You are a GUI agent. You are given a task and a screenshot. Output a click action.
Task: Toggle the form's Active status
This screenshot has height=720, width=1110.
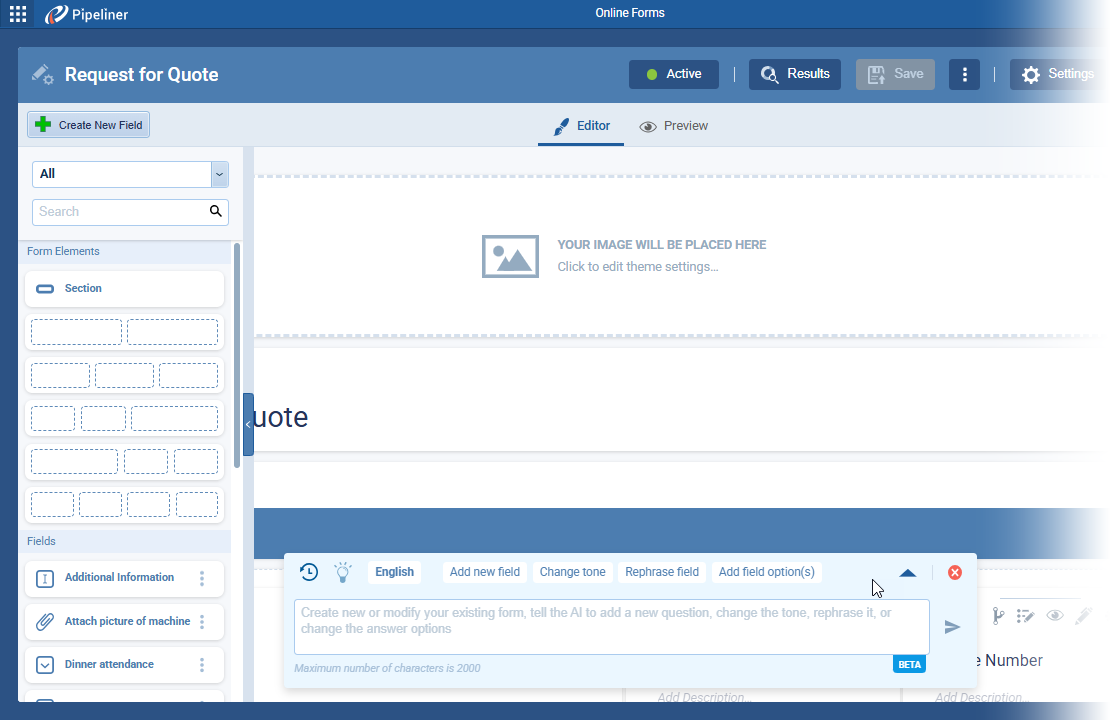pos(674,74)
